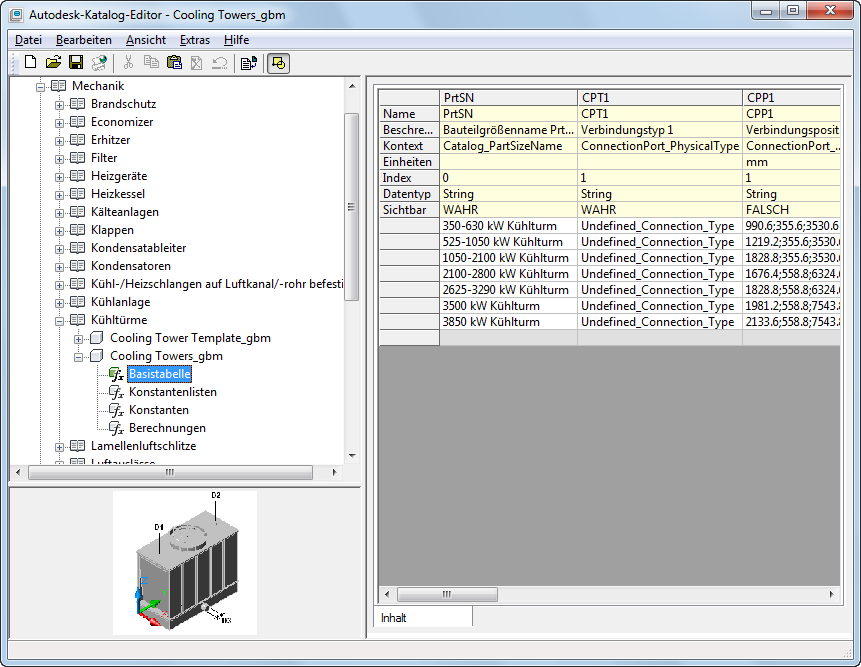Click the Mechanik chapter book icon
This screenshot has height=667, width=861.
click(x=58, y=86)
